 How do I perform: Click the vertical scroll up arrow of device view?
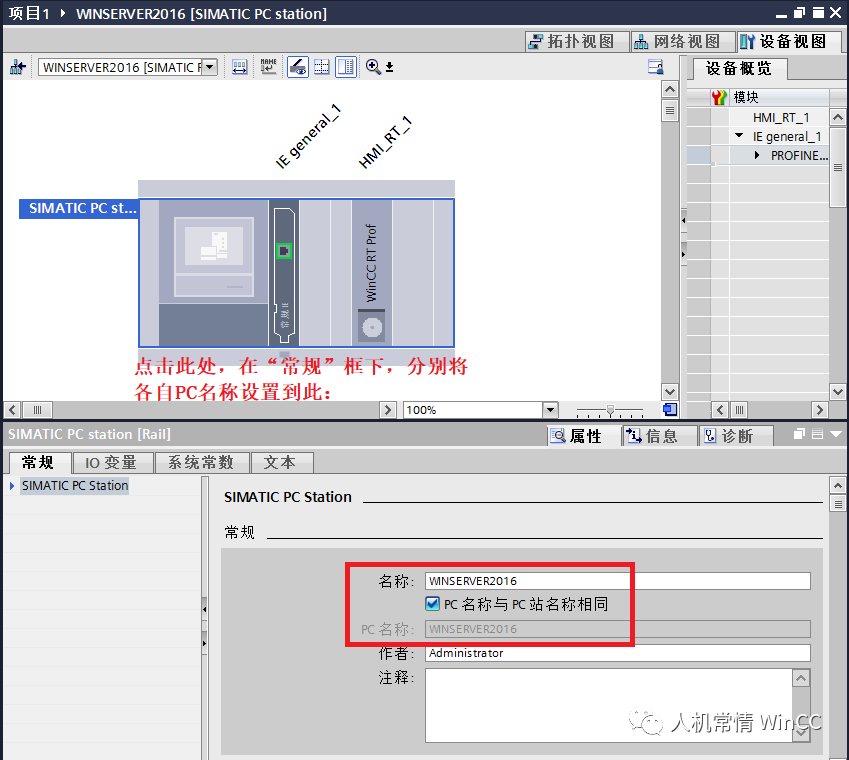670,89
